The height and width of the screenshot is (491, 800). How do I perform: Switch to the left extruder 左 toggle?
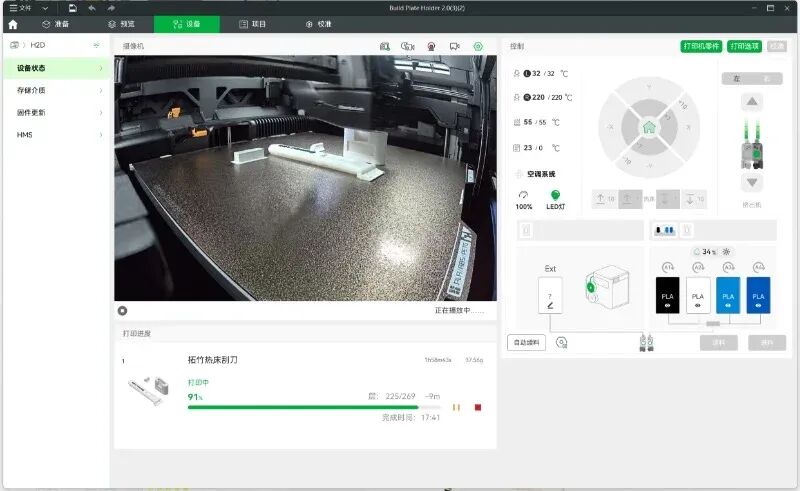pyautogui.click(x=737, y=79)
